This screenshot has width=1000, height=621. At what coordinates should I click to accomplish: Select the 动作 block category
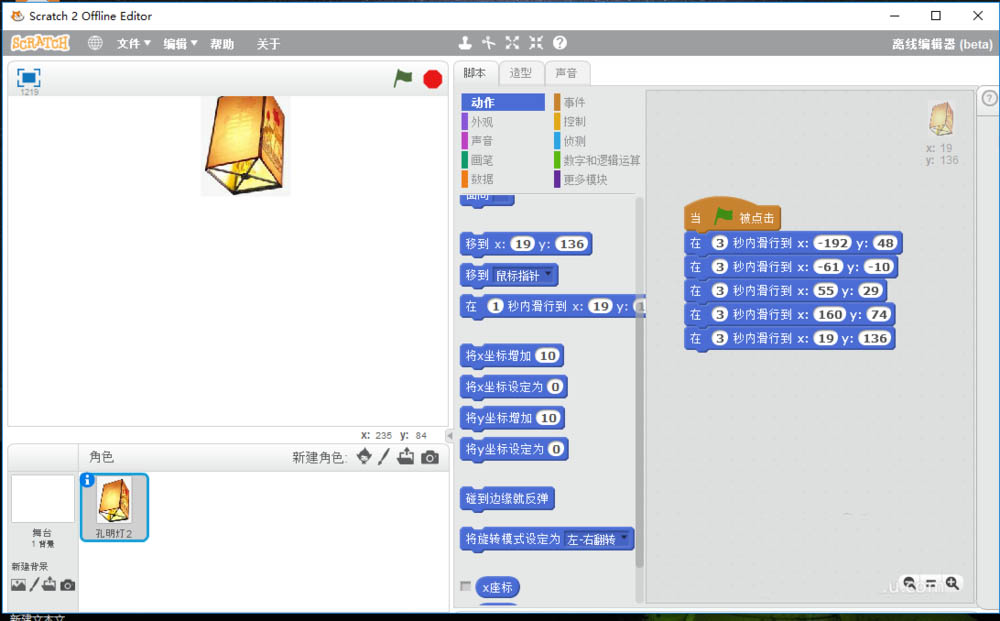[x=503, y=102]
